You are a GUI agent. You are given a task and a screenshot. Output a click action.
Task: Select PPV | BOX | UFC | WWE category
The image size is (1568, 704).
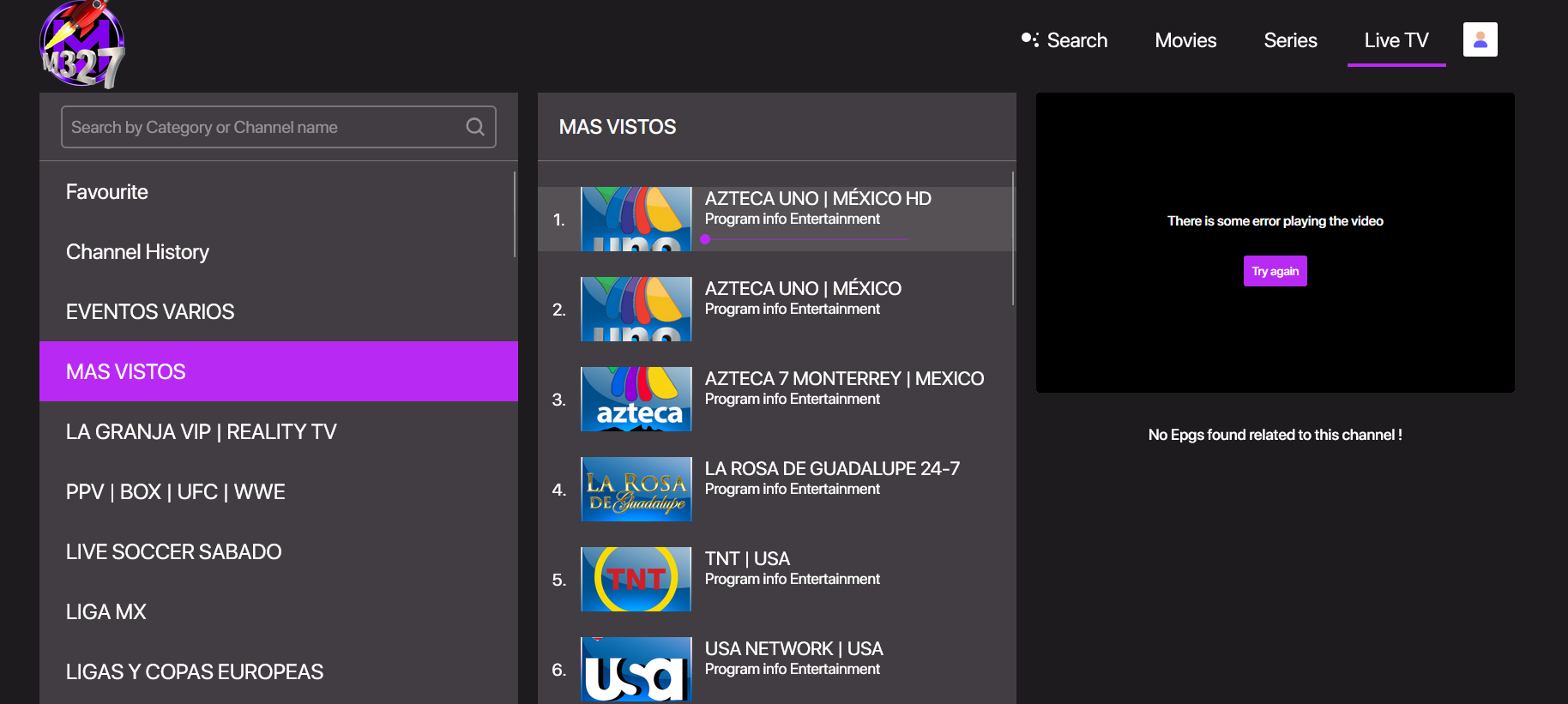(x=279, y=491)
